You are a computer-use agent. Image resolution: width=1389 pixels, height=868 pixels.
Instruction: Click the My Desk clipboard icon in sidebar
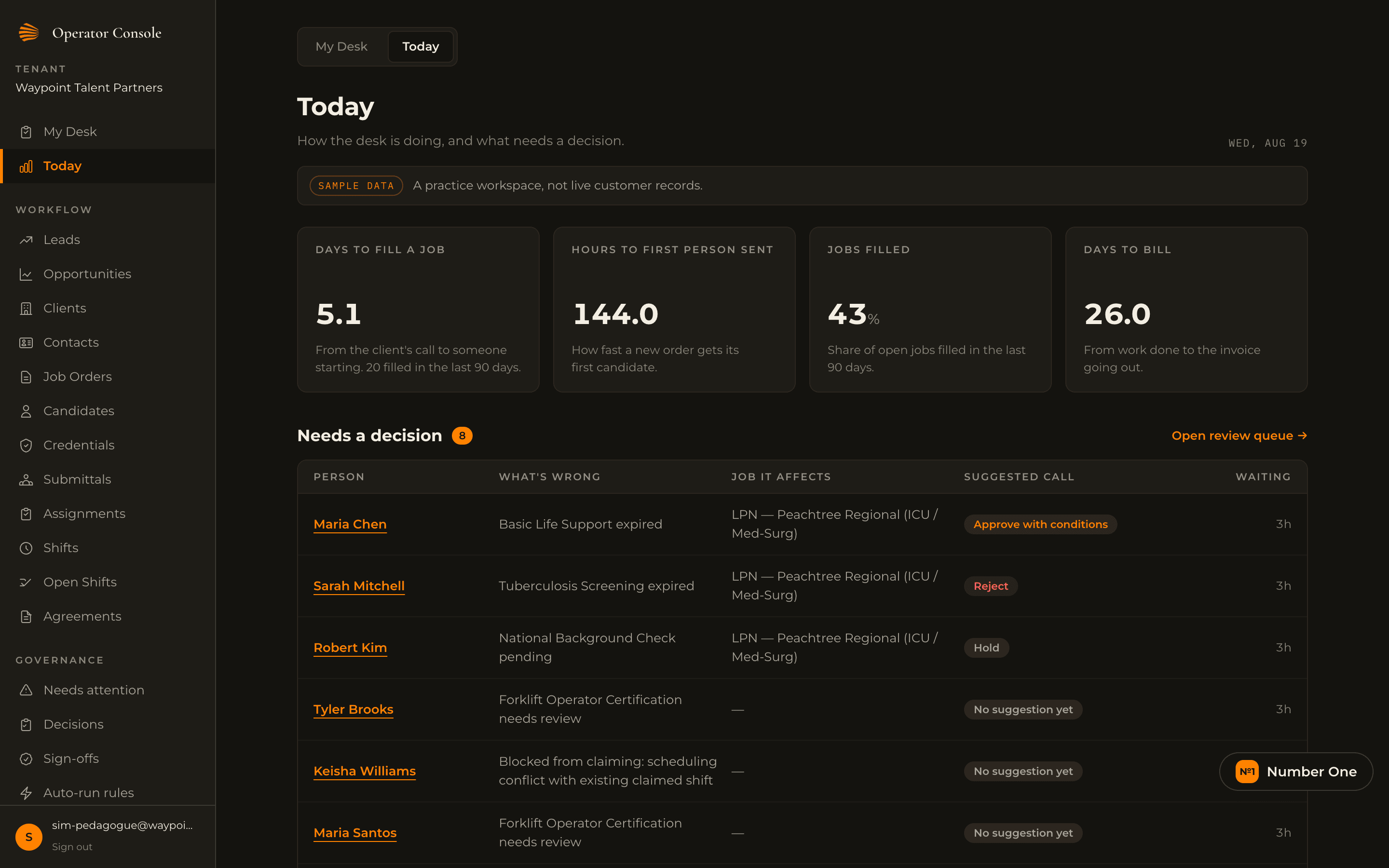point(26,132)
